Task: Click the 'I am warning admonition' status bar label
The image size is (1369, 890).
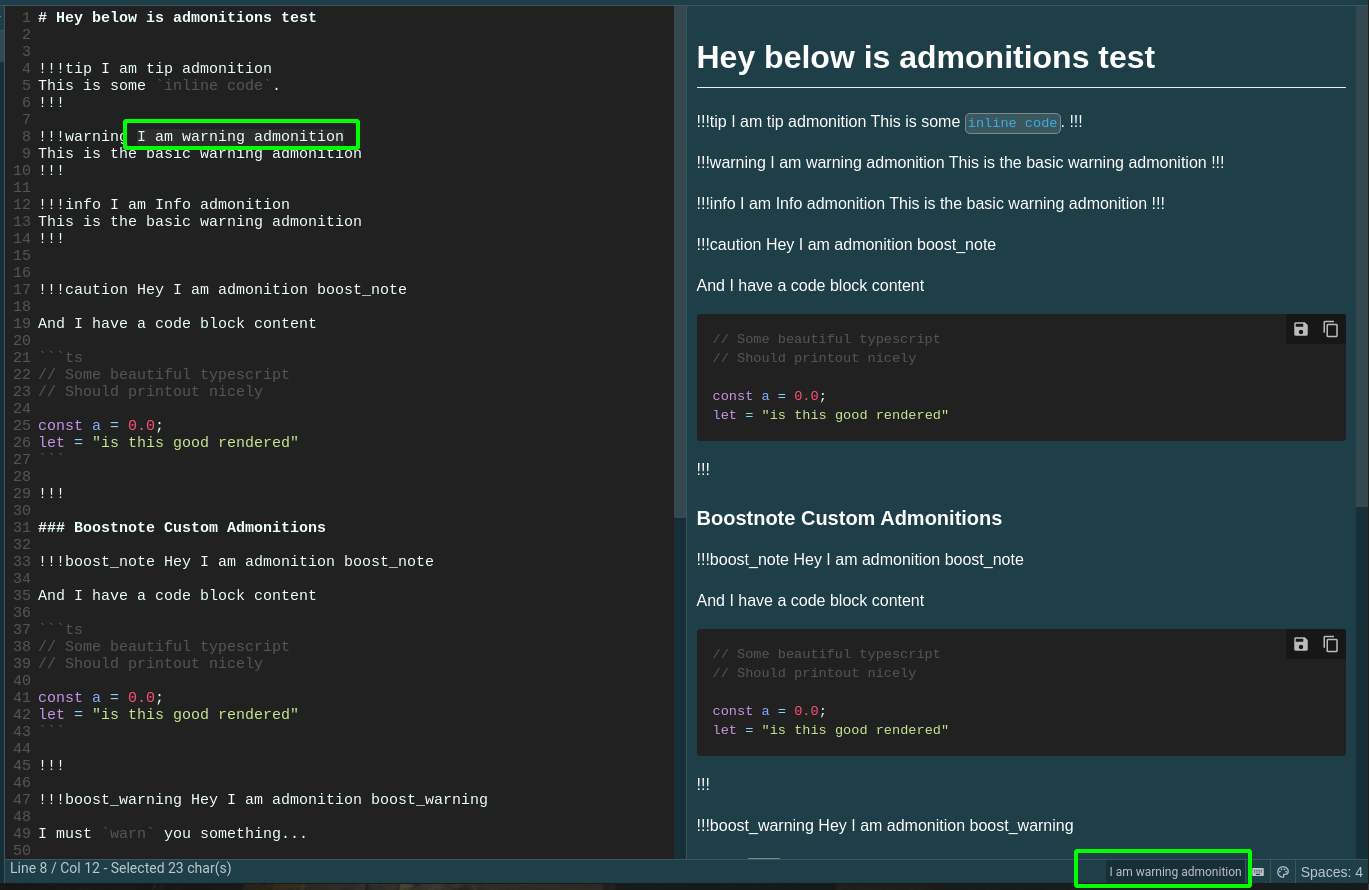Action: (x=1175, y=872)
